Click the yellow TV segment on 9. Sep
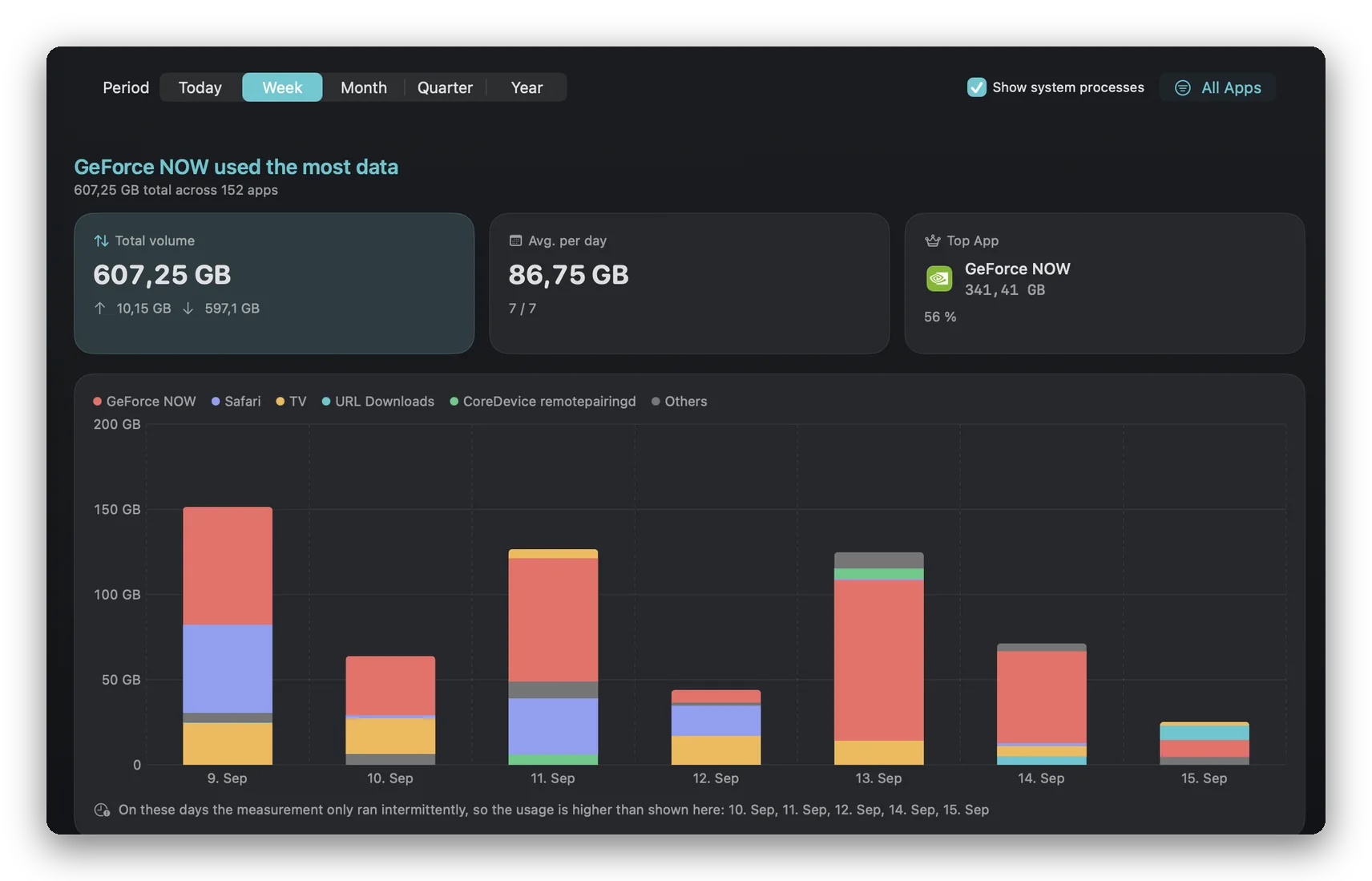 pos(228,744)
